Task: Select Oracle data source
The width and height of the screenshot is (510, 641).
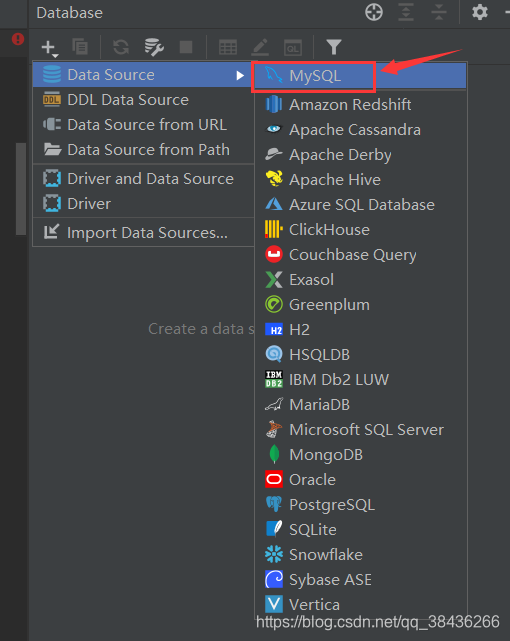Action: pos(360,480)
